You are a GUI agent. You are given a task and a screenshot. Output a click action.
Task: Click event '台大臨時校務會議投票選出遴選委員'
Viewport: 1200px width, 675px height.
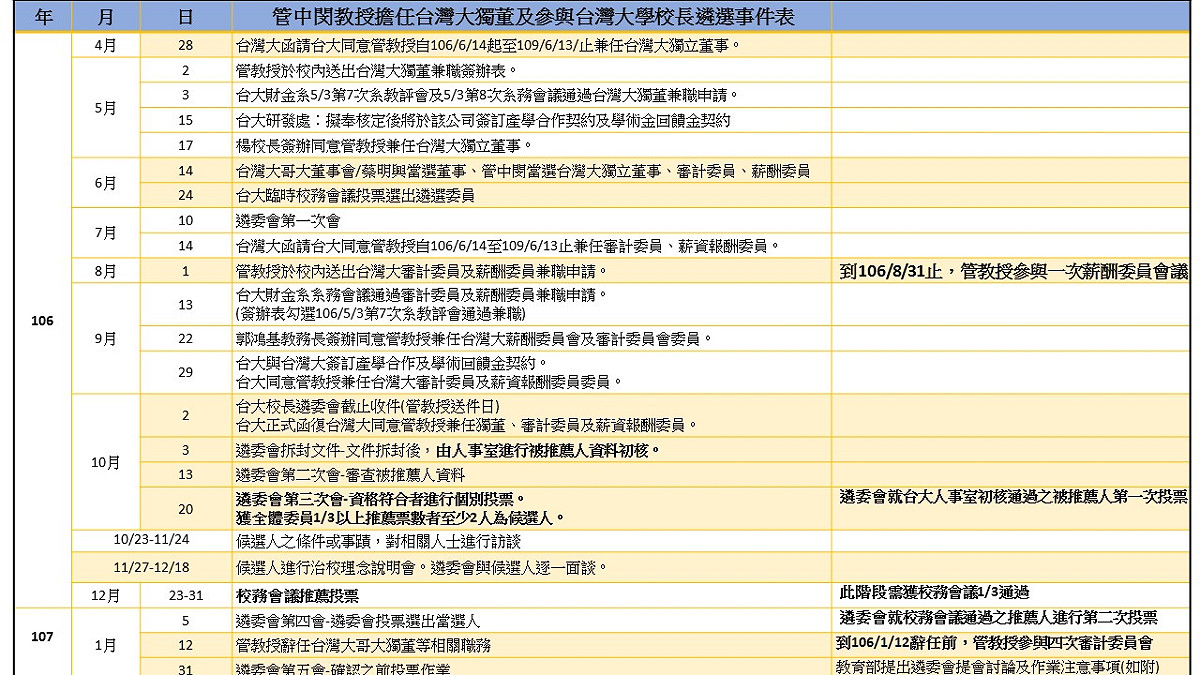[354, 195]
